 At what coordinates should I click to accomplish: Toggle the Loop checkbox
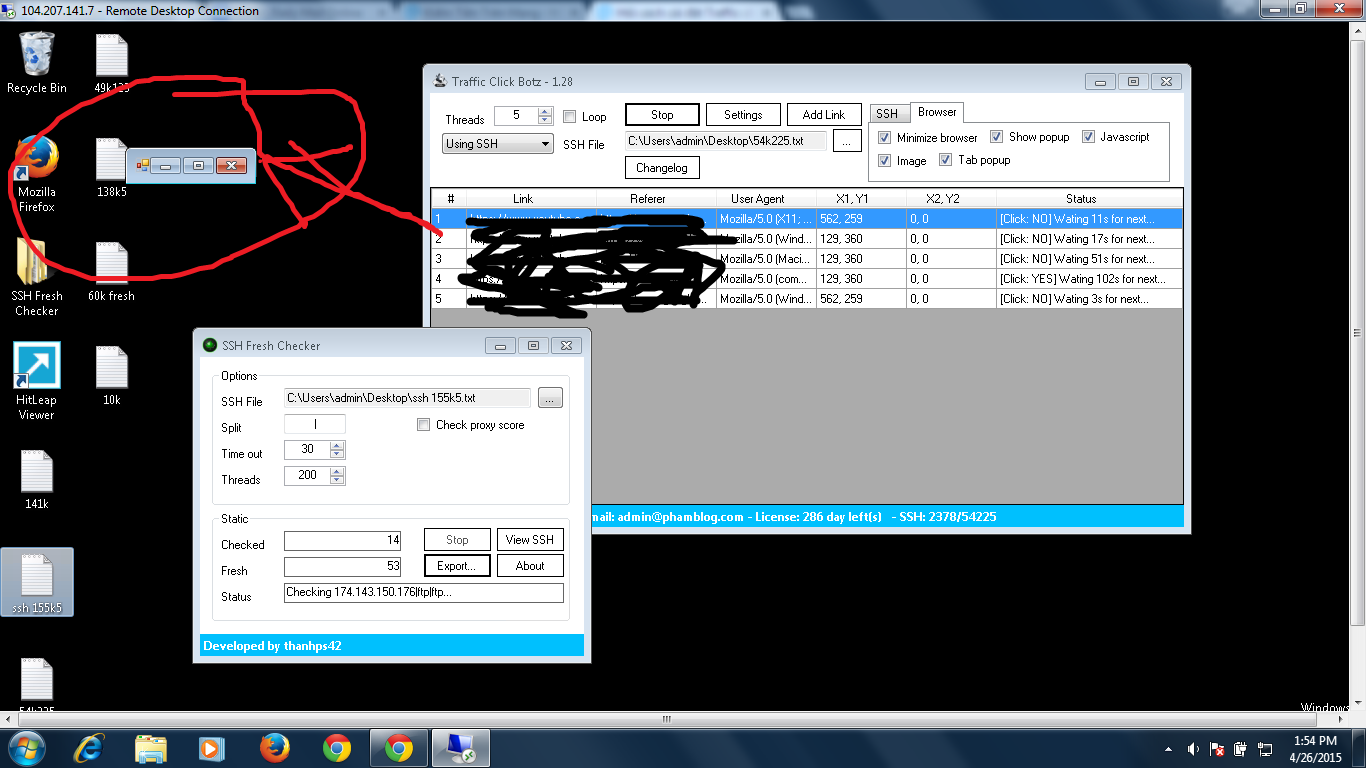(x=570, y=116)
